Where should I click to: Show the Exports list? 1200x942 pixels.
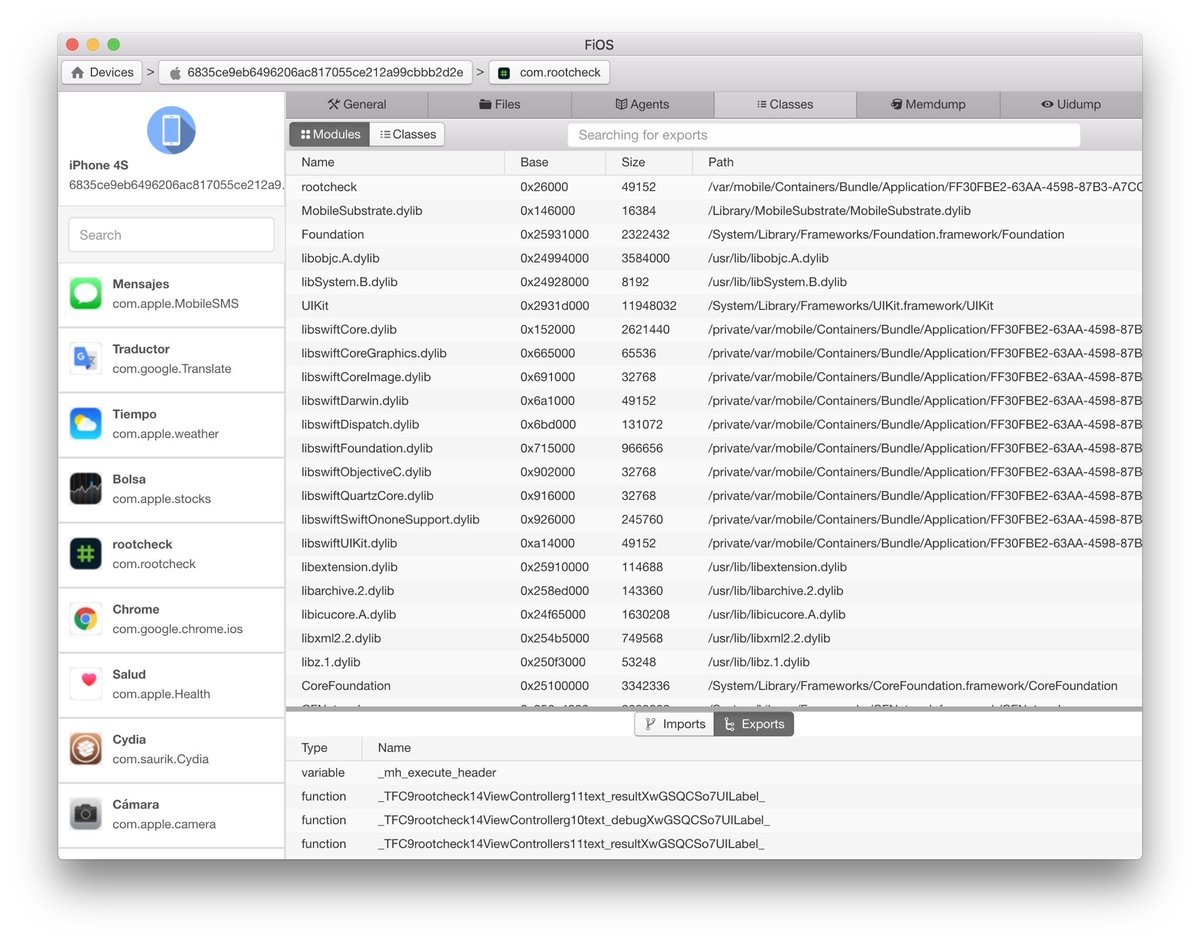(754, 724)
